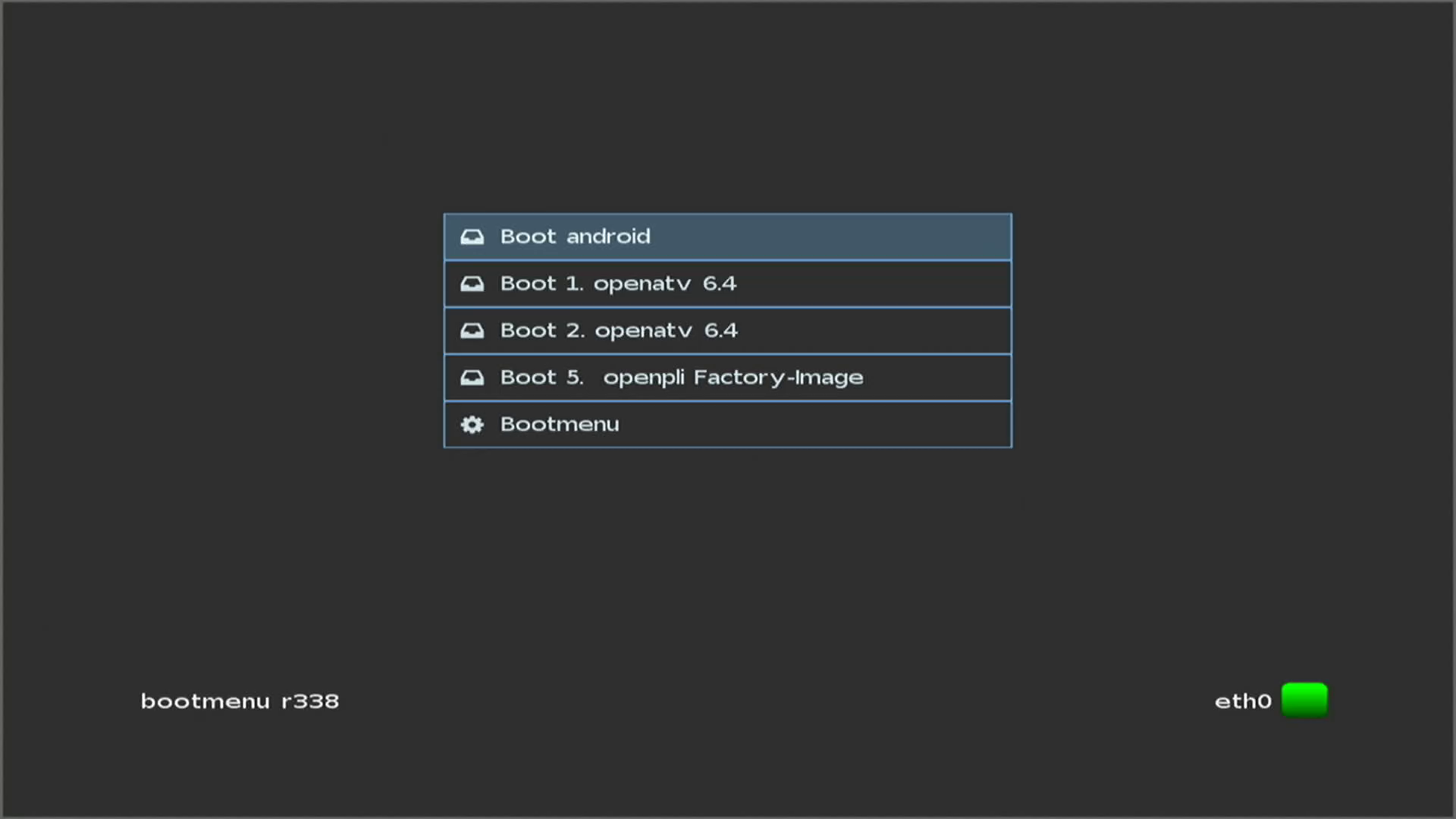Select the Boot android entry
This screenshot has width=1456, height=819.
(726, 237)
